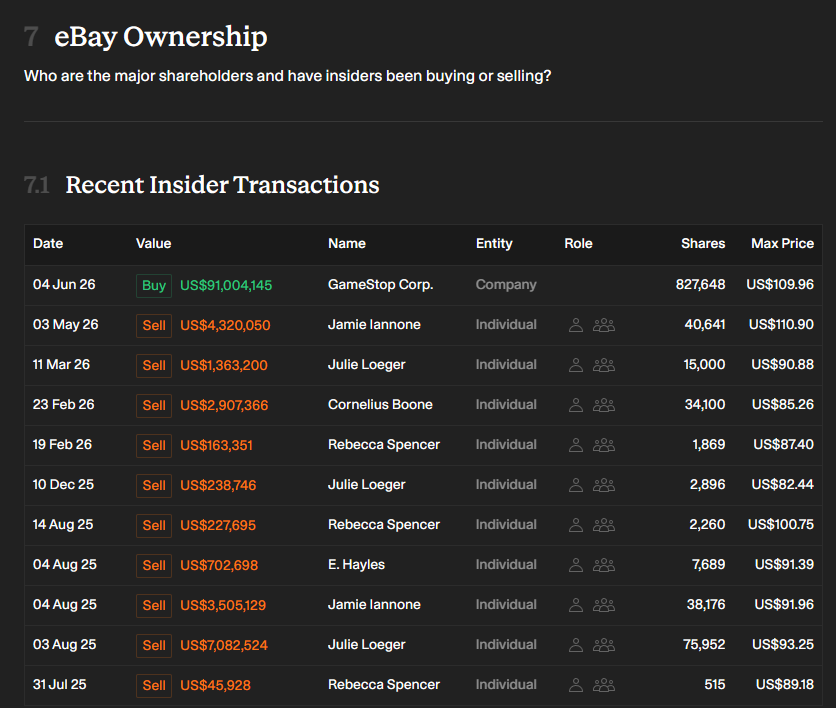Viewport: 836px width, 708px height.
Task: Click group role icon in Jamie Iannone 04 Aug 25 row
Action: (x=604, y=605)
